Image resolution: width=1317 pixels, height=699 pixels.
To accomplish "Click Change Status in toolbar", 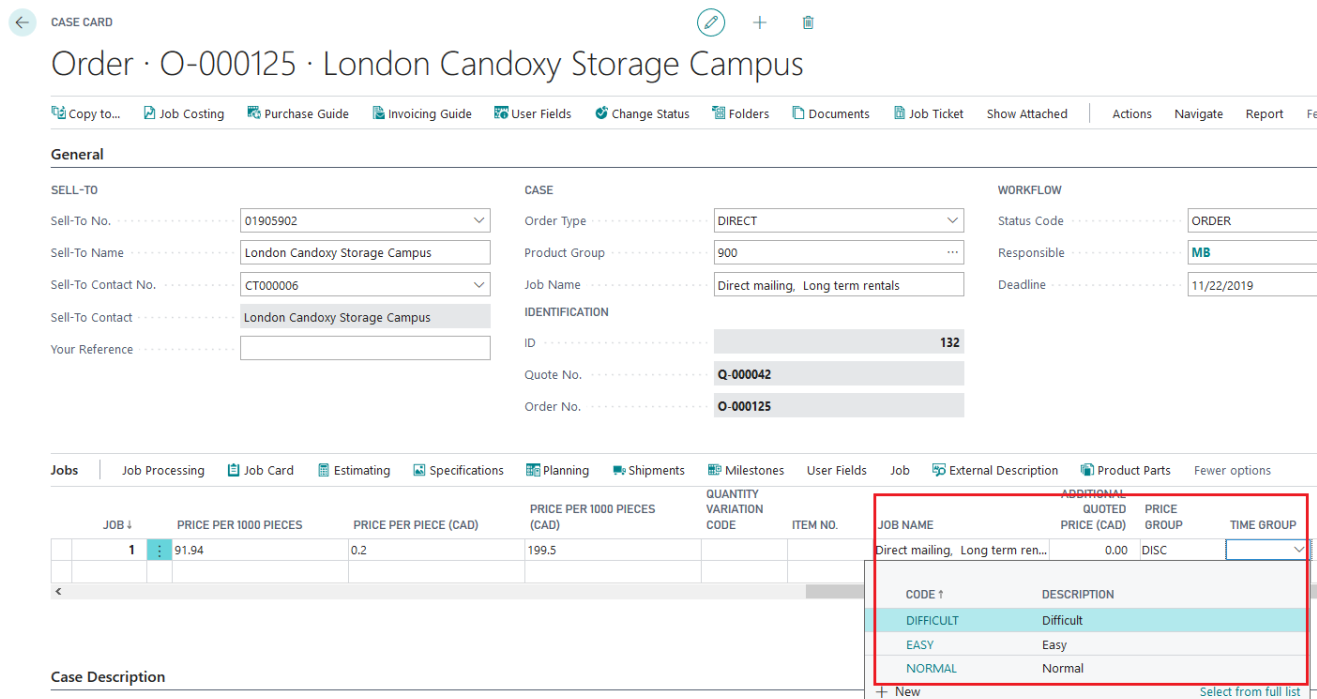I will click(642, 114).
